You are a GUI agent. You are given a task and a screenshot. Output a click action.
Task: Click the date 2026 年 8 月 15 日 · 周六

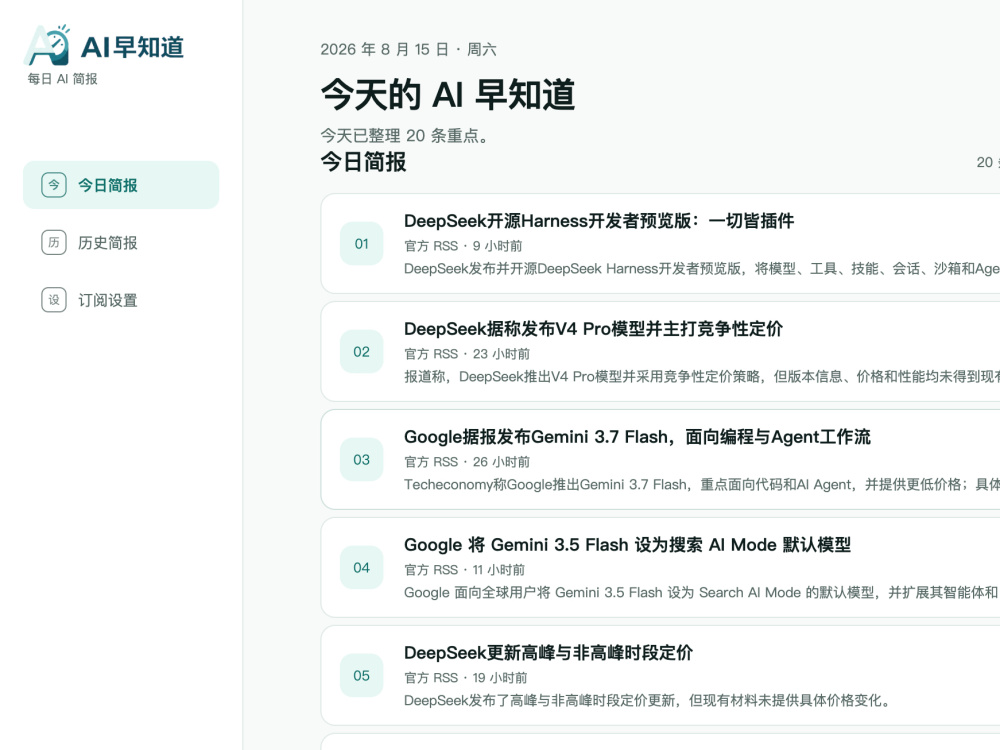(x=408, y=49)
